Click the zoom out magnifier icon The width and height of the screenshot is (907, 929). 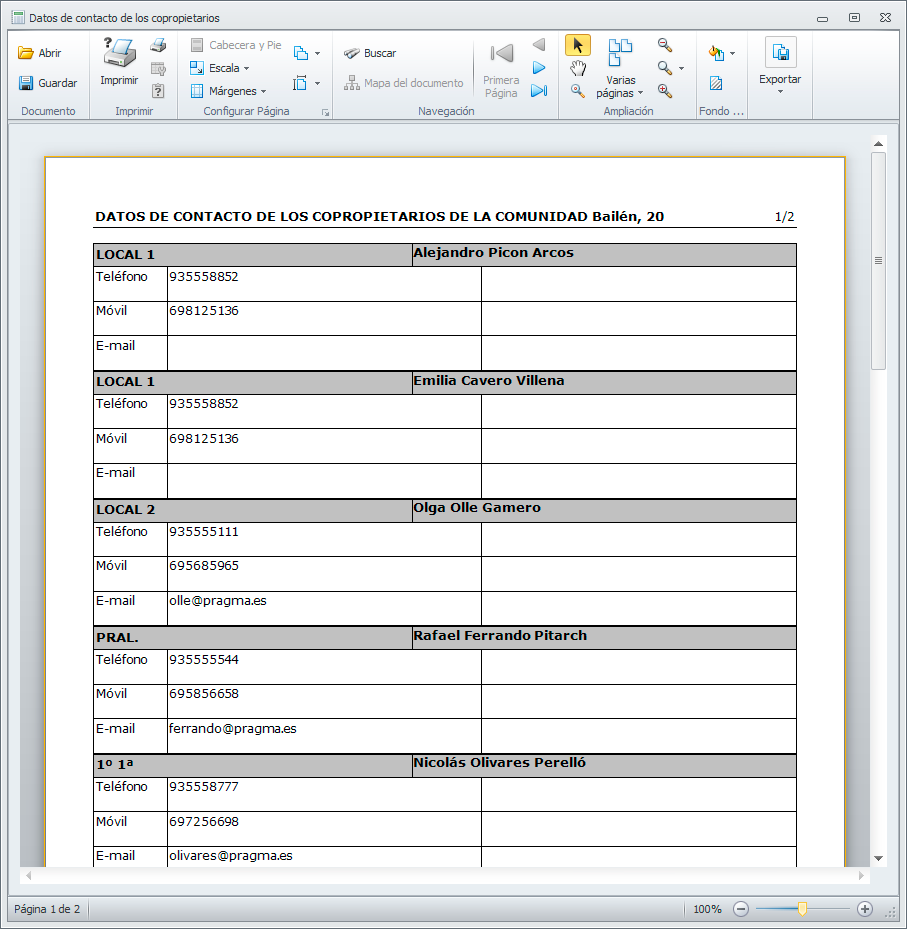(665, 45)
